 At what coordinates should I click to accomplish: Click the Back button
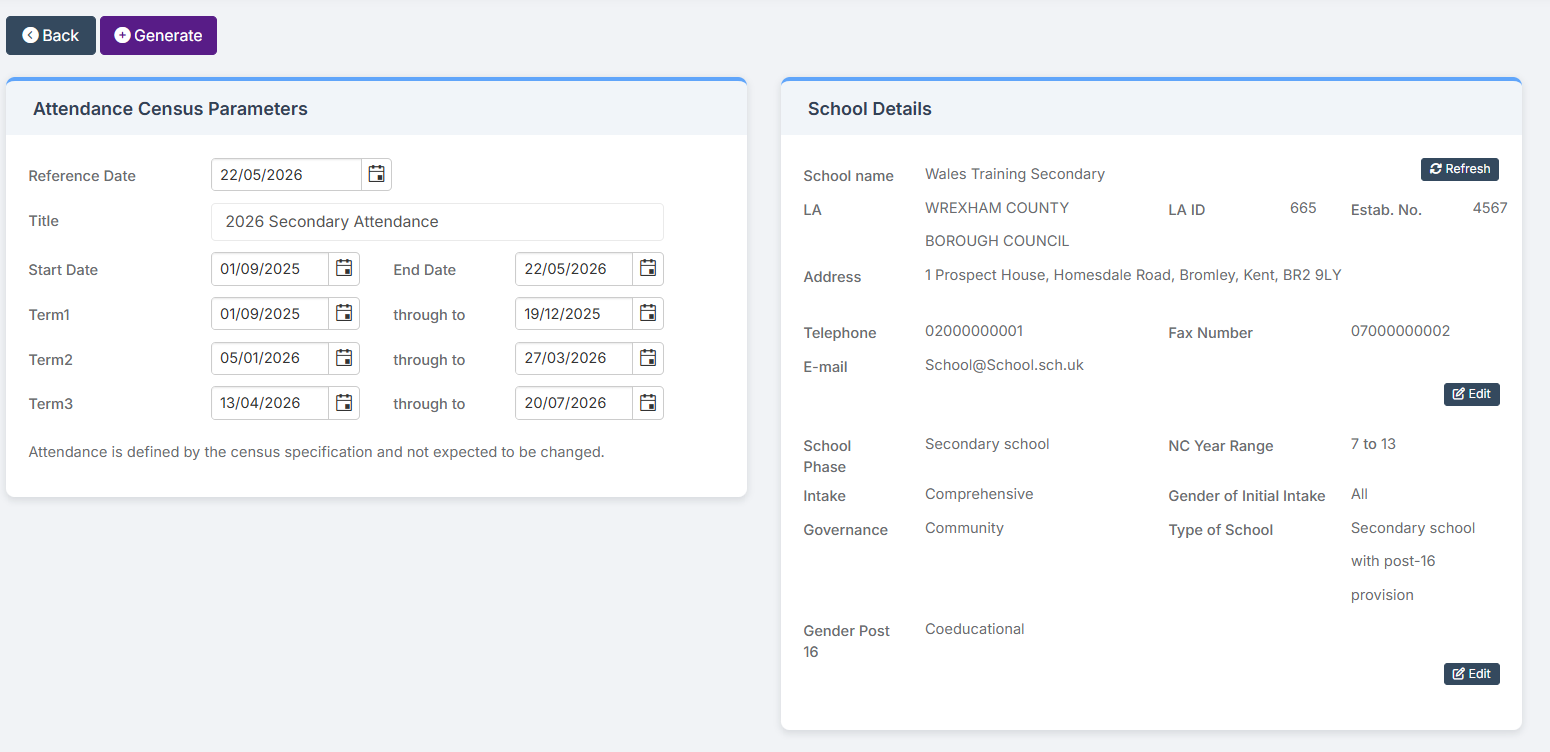(x=51, y=35)
